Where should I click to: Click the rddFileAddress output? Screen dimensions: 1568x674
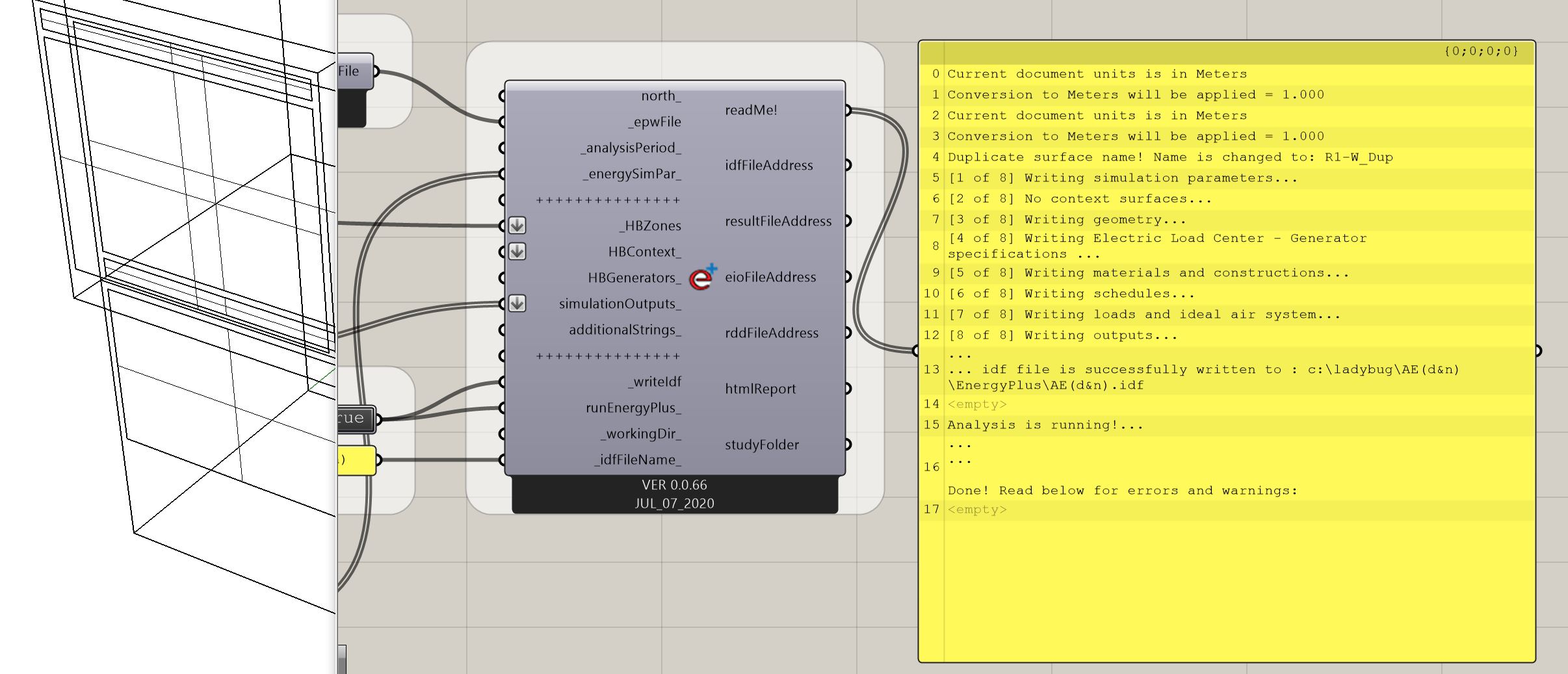tap(772, 333)
